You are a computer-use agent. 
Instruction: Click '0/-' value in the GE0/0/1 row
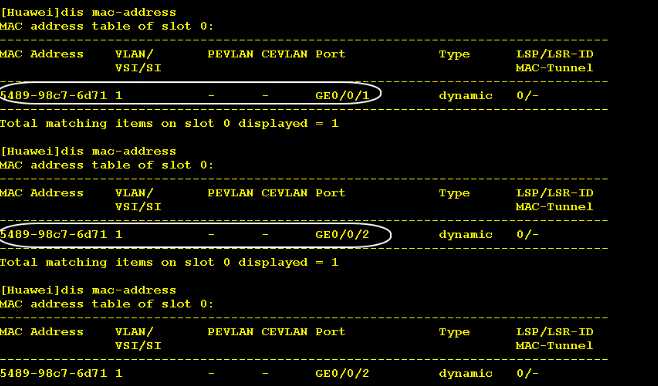(527, 96)
